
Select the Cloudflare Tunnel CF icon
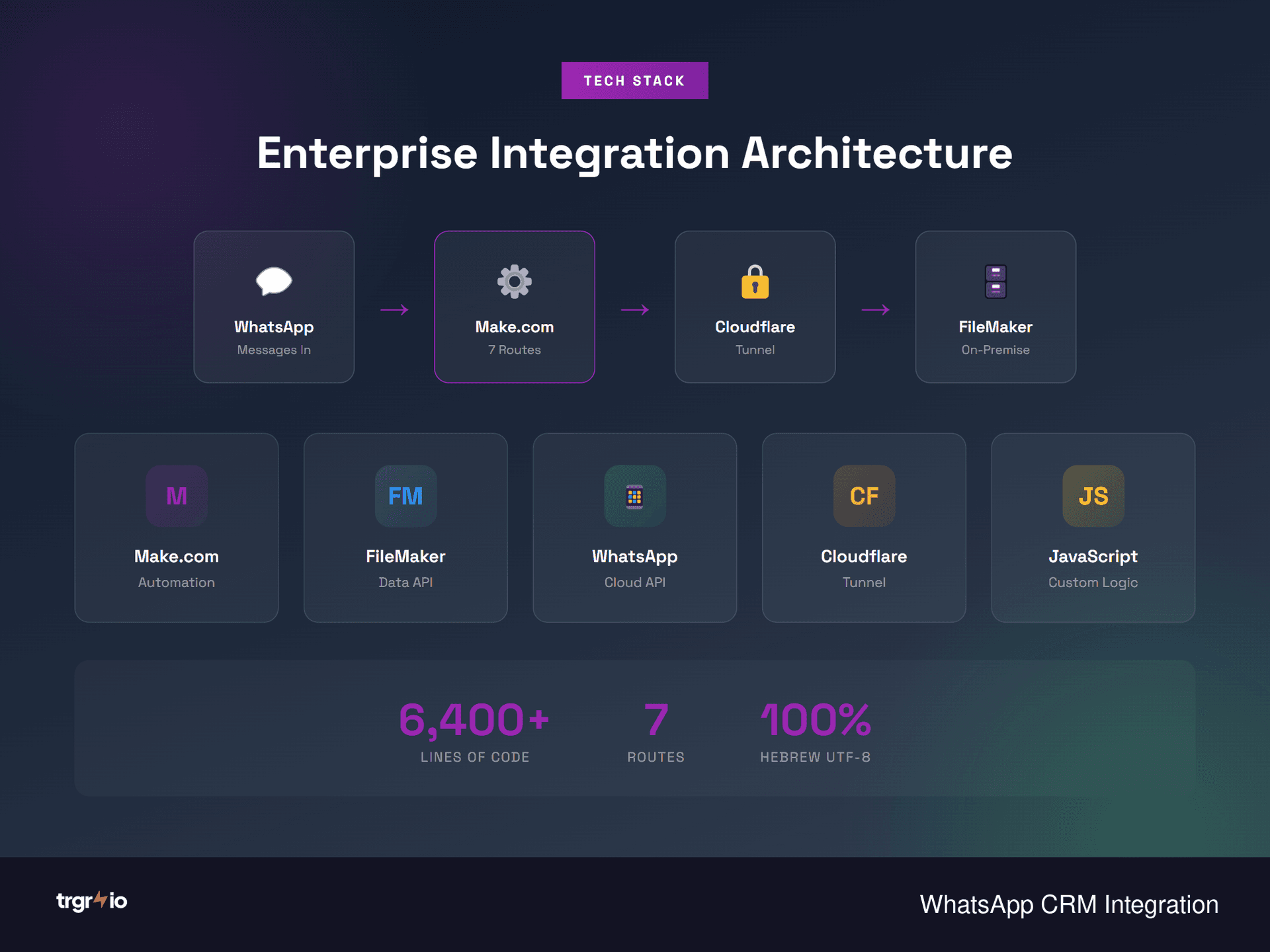click(x=864, y=496)
